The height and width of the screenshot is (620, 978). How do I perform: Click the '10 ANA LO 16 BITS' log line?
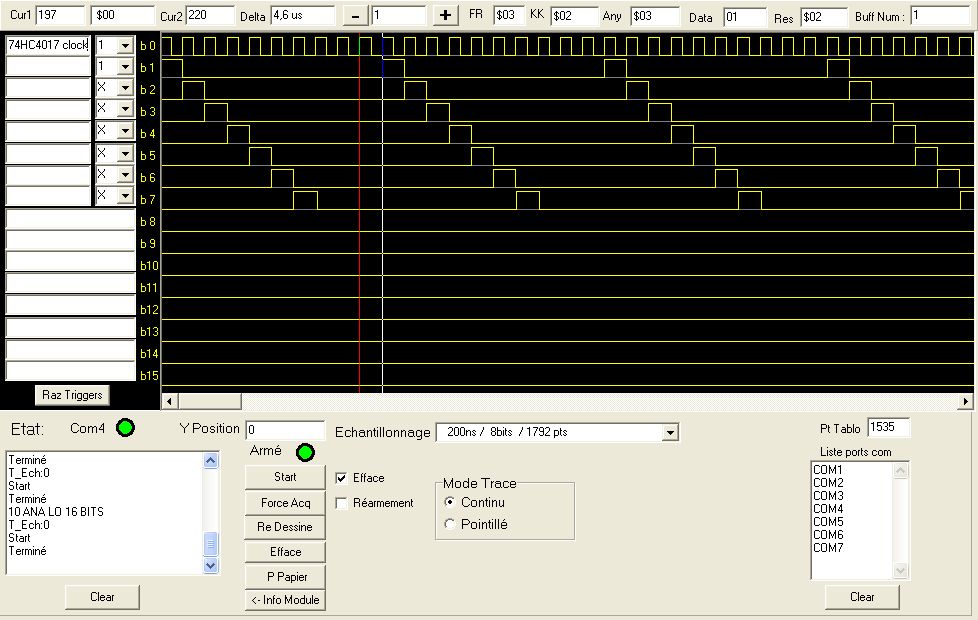tap(56, 512)
